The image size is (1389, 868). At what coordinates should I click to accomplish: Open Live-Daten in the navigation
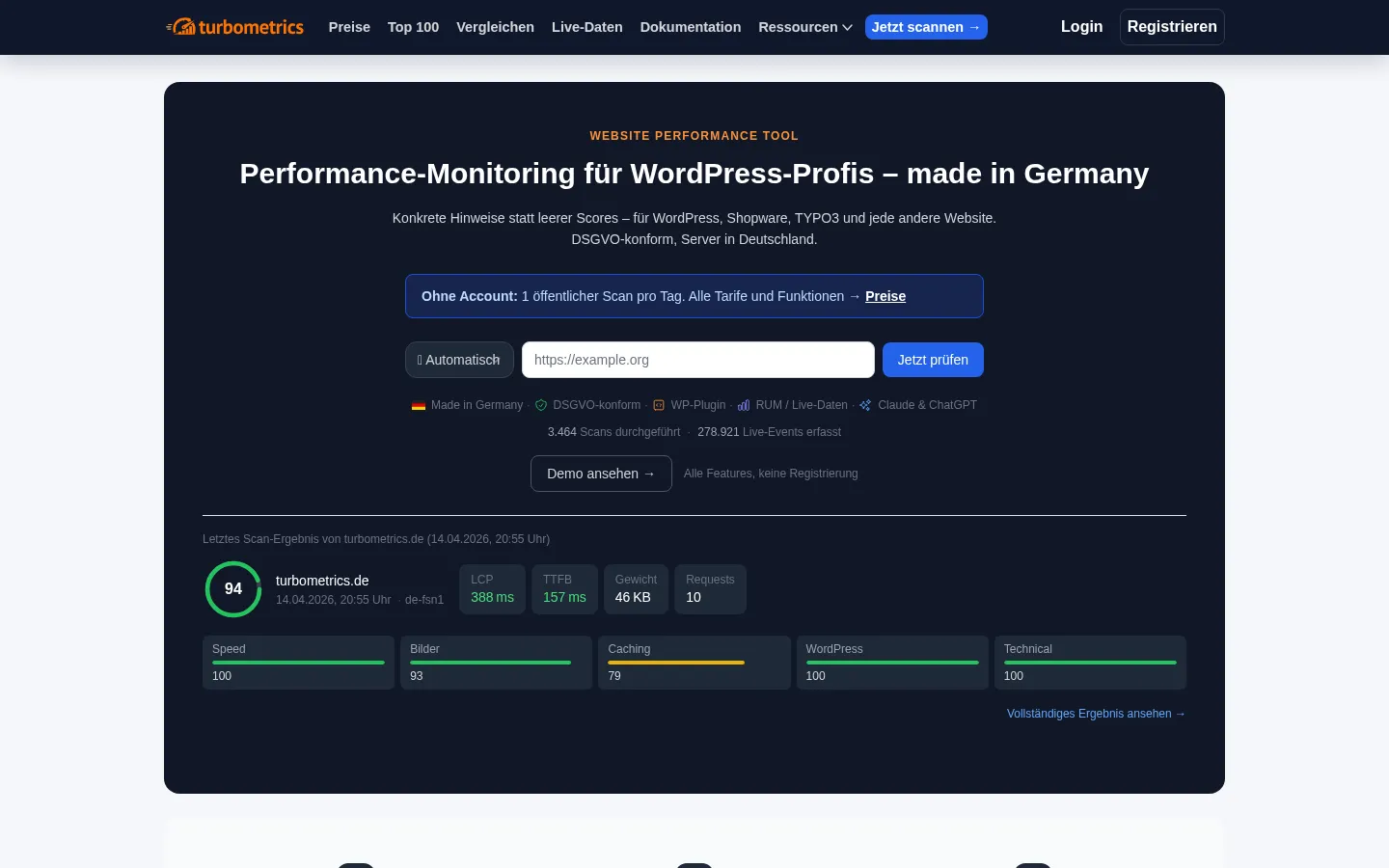[x=586, y=27]
